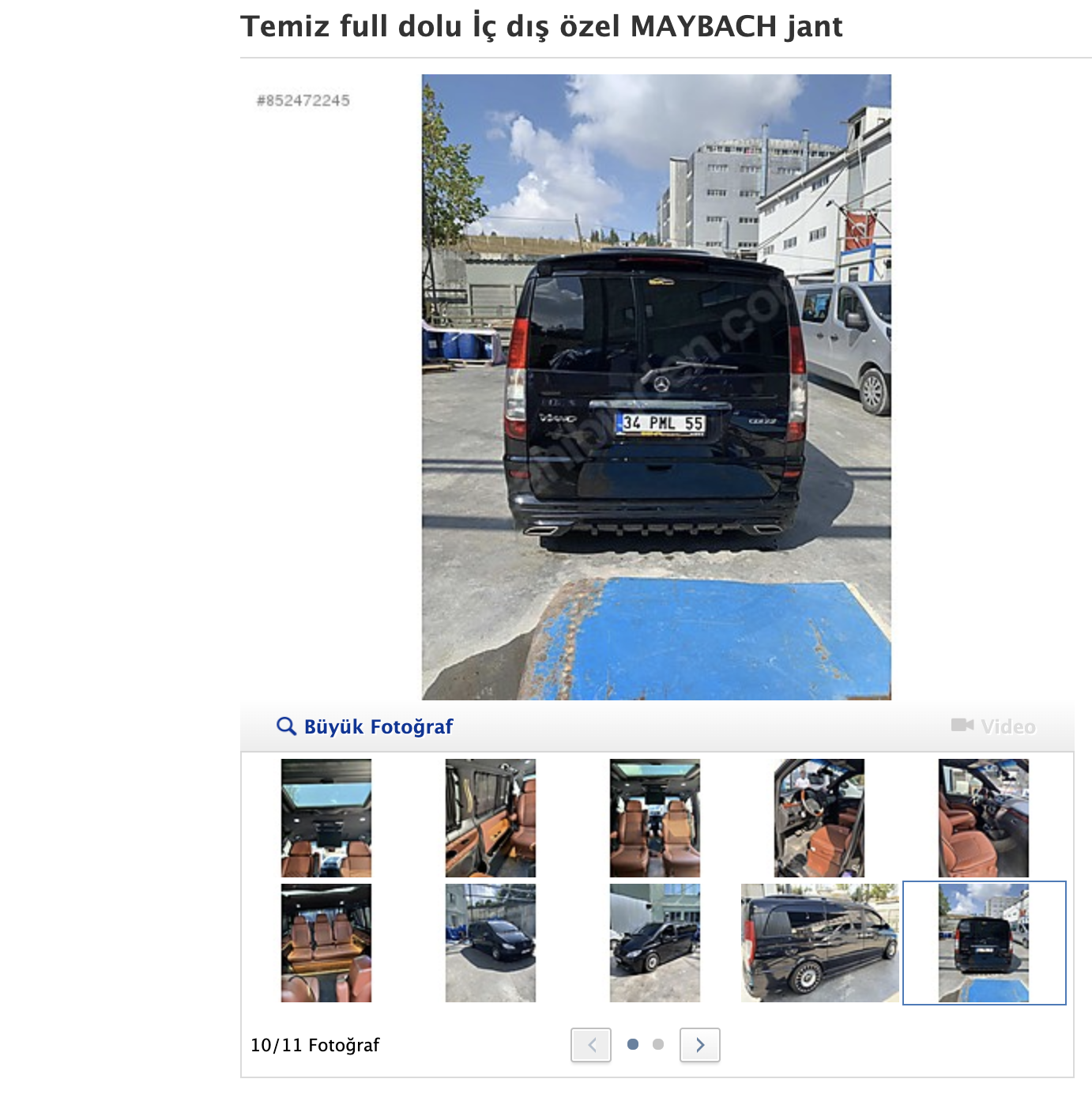Viewport: 1092px width, 1094px height.
Task: Open the front angle black van thumbnail
Action: [x=655, y=943]
